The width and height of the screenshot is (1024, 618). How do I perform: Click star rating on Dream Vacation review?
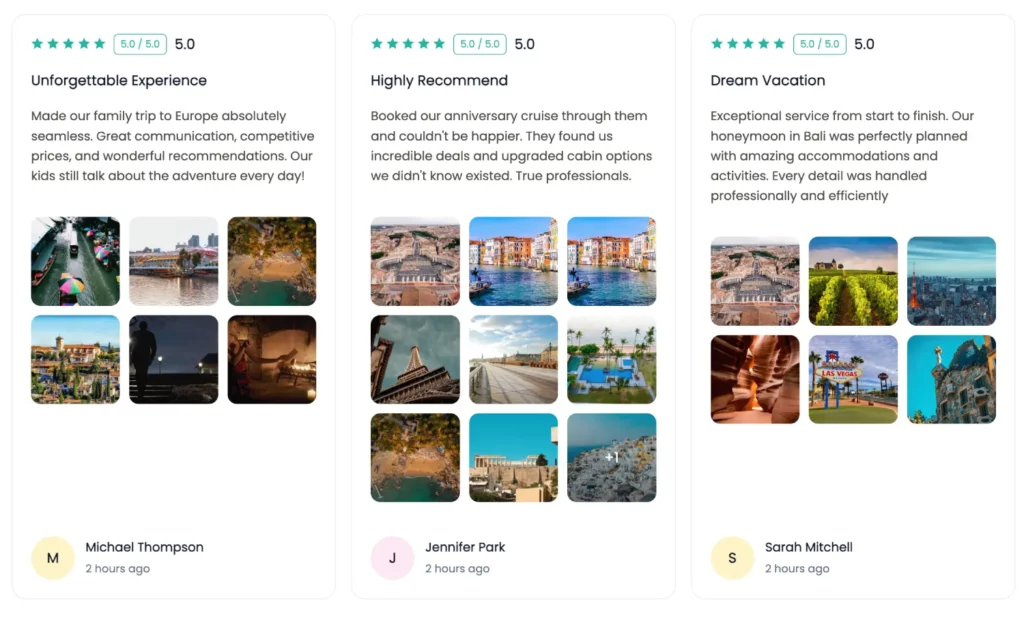tap(748, 44)
